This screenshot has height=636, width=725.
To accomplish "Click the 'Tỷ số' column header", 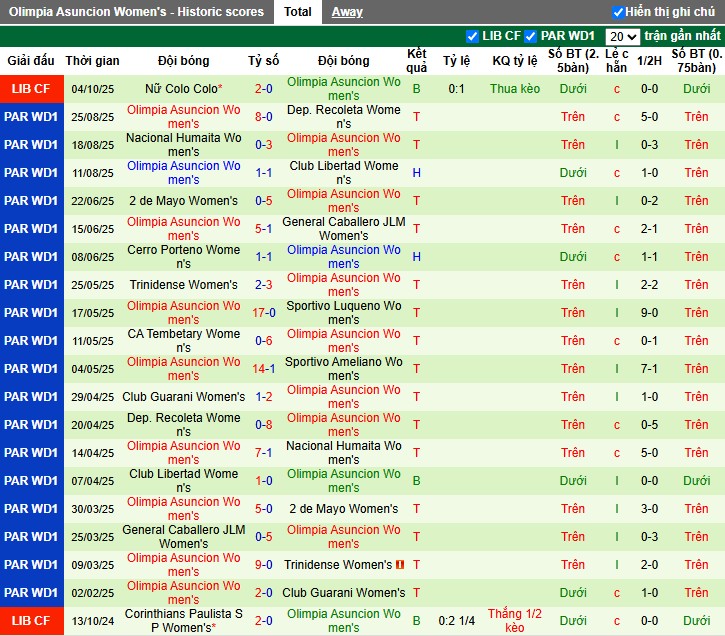I will coord(264,61).
